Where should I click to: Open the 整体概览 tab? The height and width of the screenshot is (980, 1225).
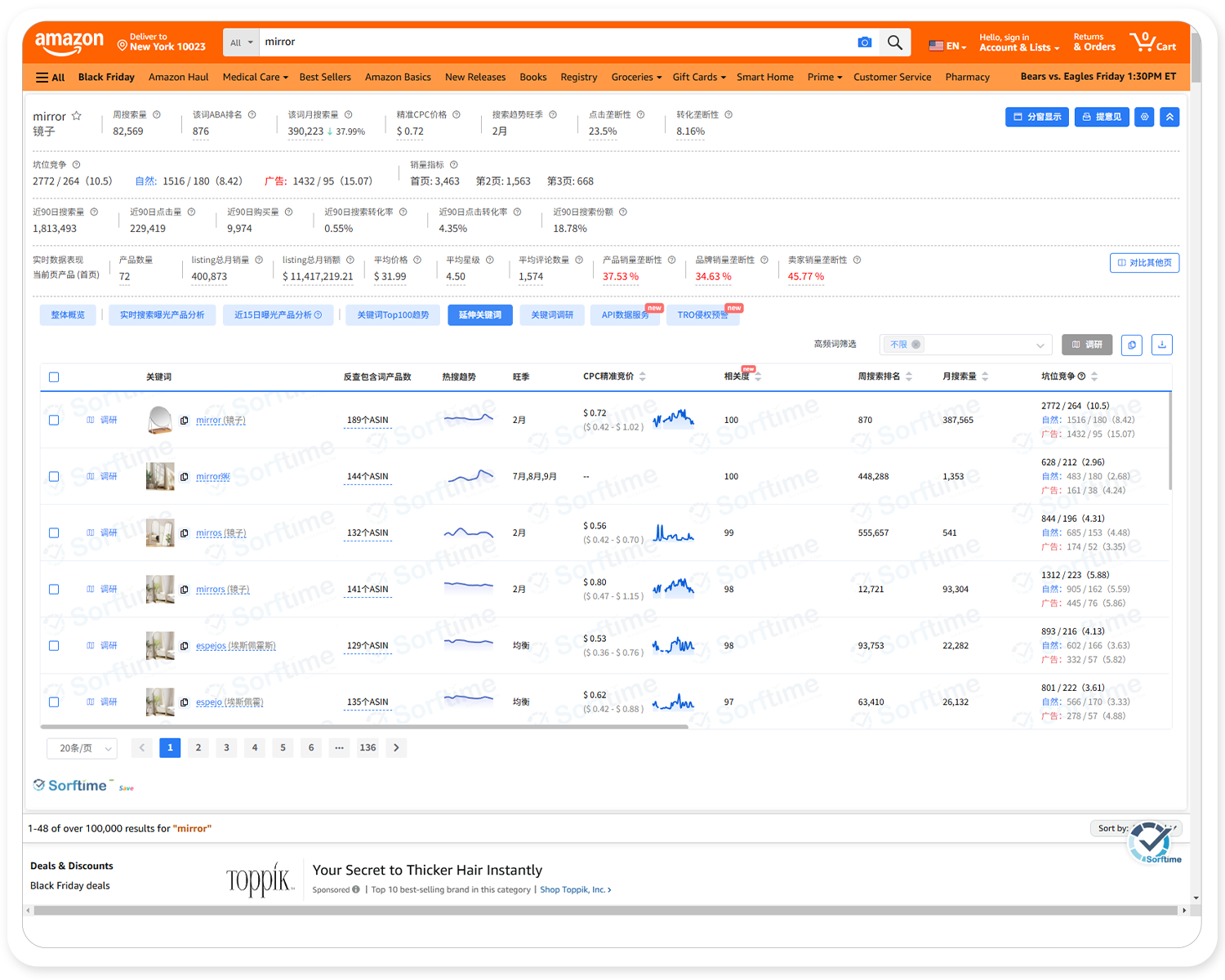[68, 315]
